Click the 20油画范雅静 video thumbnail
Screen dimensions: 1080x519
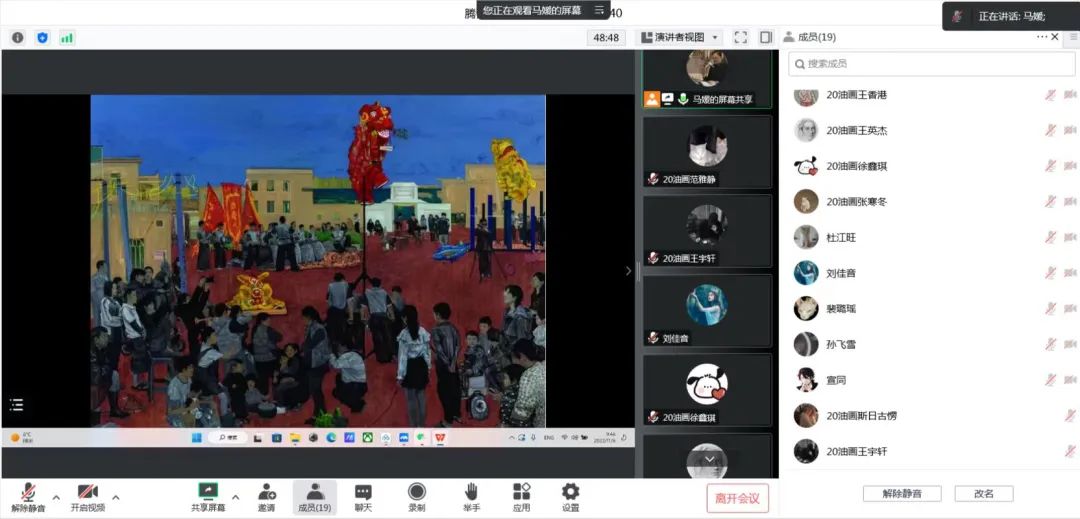[707, 151]
